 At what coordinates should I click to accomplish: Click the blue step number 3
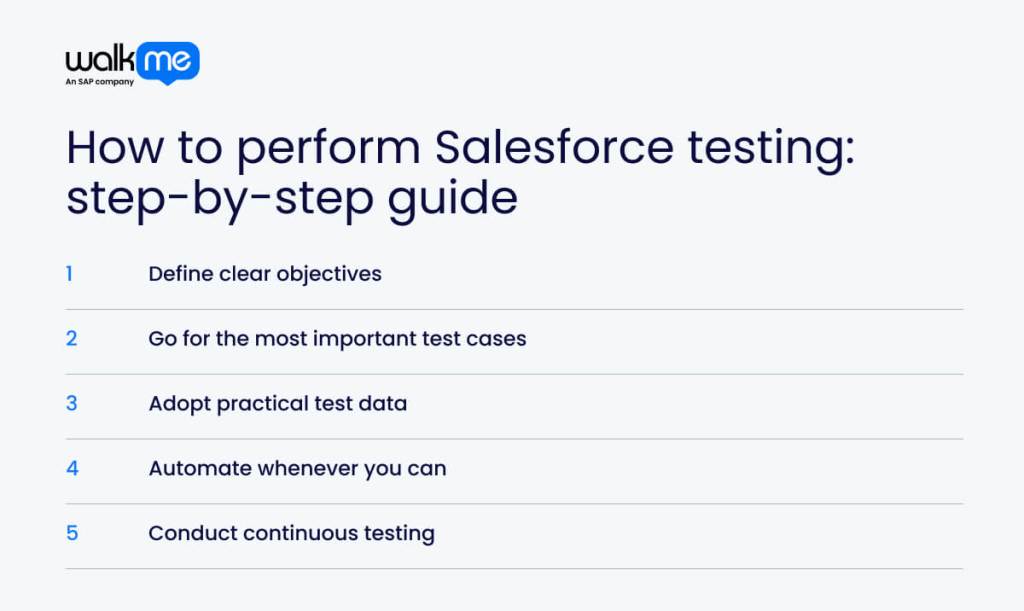(x=71, y=403)
